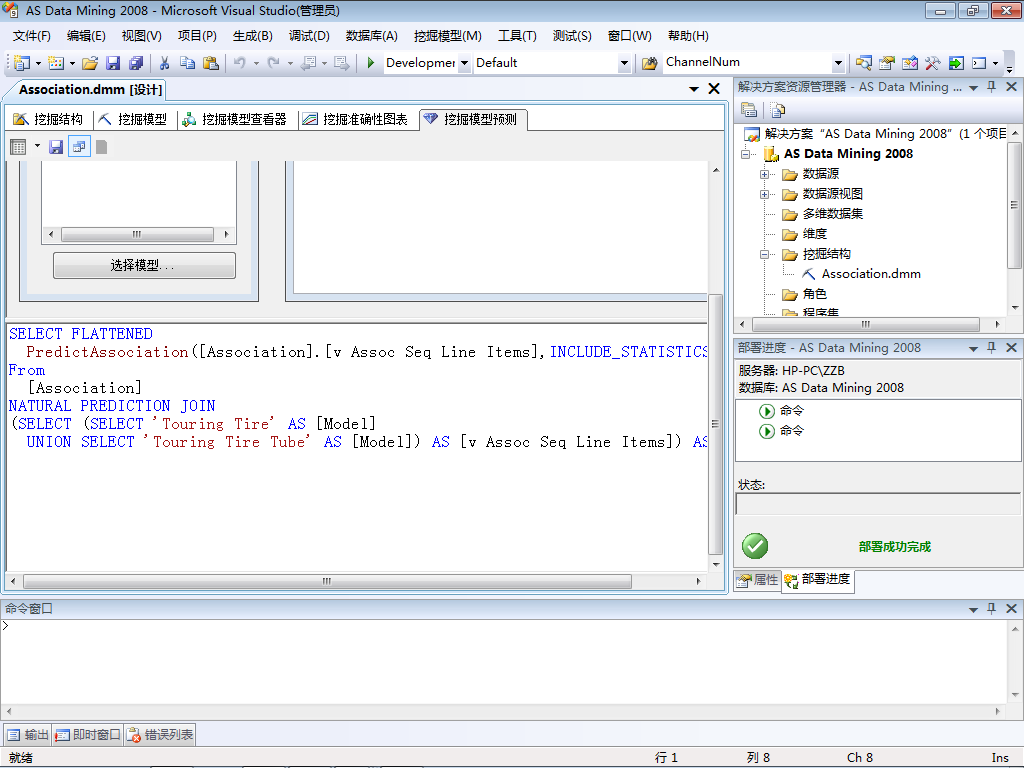Save the prediction query result icon
The width and height of the screenshot is (1024, 768).
pos(56,147)
